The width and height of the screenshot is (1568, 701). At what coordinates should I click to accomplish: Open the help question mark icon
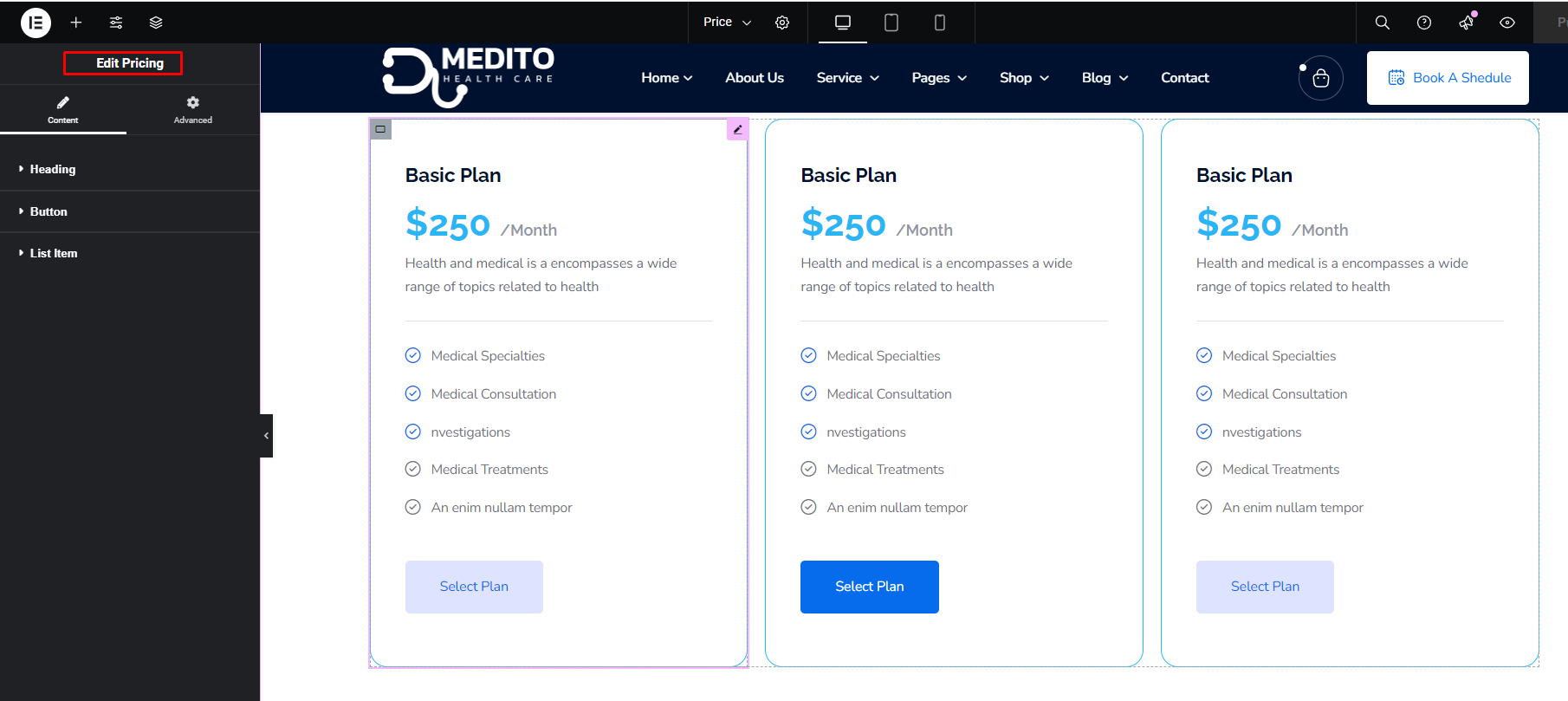1424,23
